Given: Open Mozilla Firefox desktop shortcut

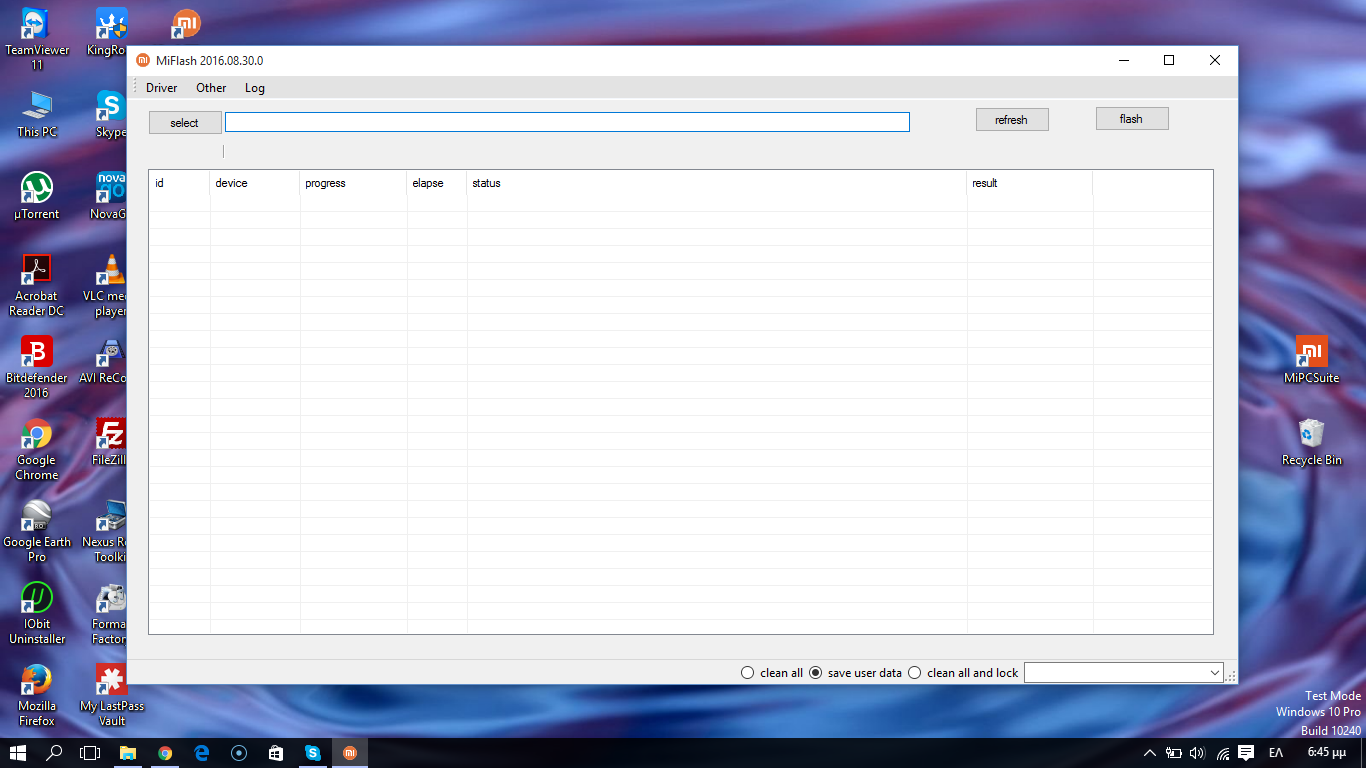Looking at the screenshot, I should click(37, 682).
